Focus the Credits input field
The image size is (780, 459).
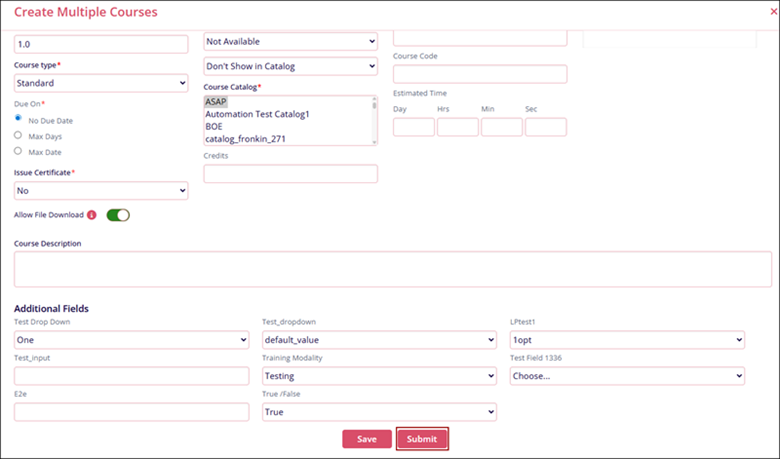pyautogui.click(x=290, y=174)
